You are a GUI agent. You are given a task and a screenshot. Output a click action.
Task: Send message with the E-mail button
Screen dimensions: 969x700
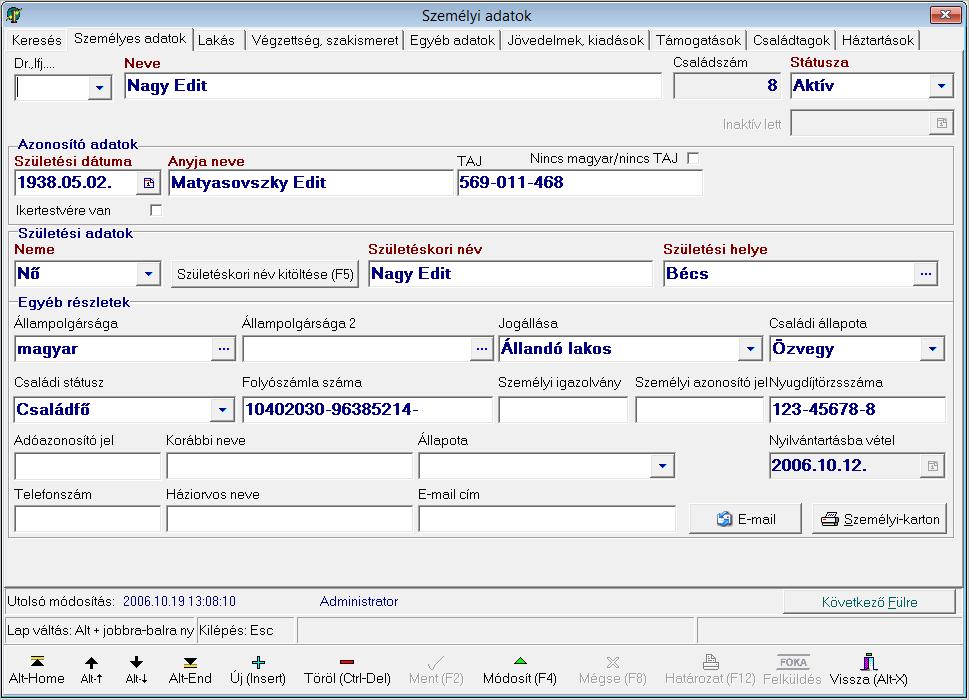point(745,519)
